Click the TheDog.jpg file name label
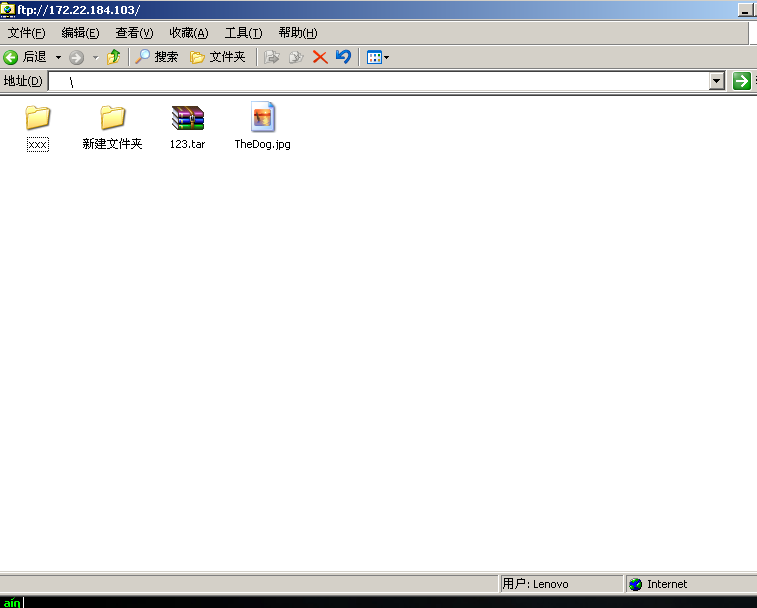Image resolution: width=757 pixels, height=608 pixels. point(263,144)
